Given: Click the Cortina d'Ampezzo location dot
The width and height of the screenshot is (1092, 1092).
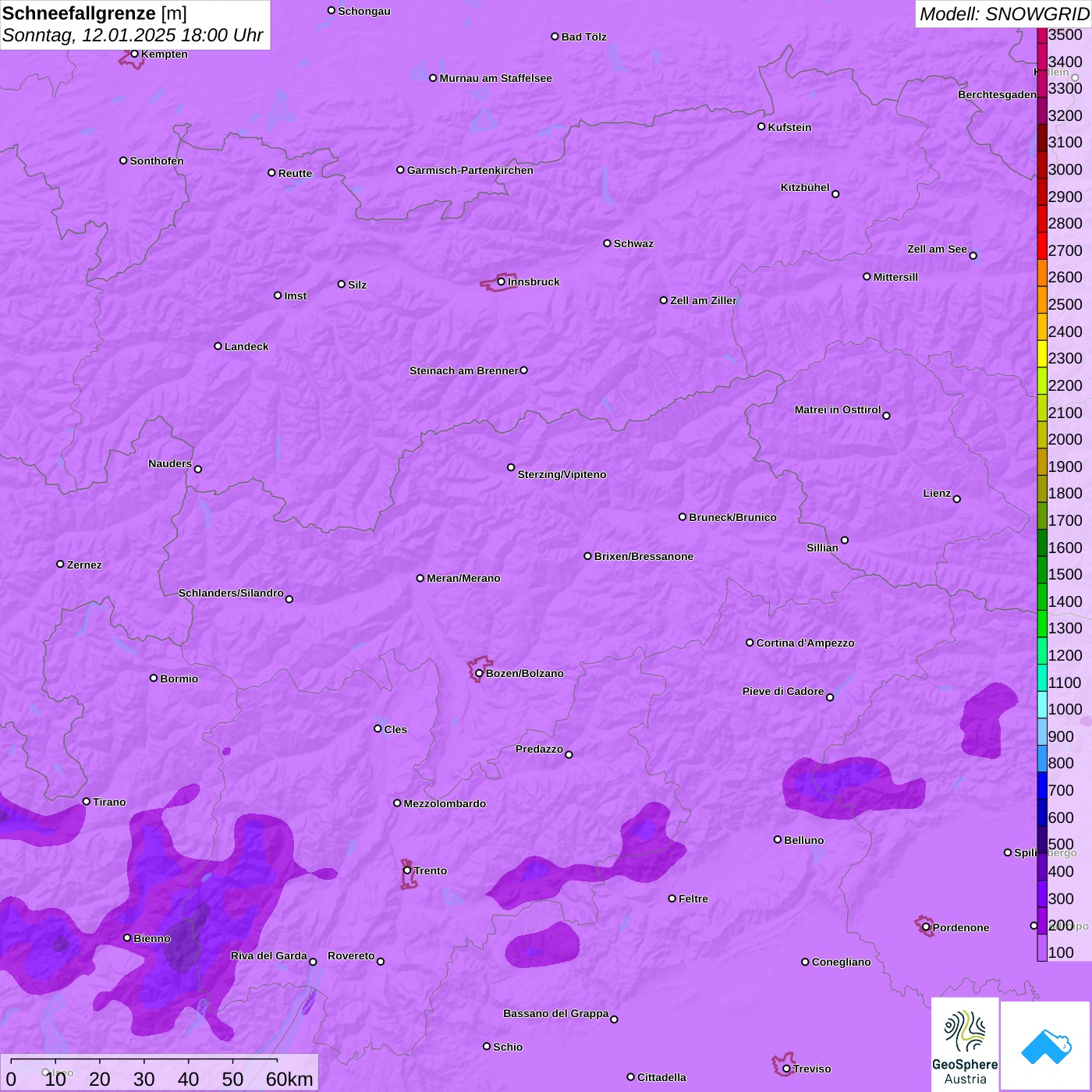Looking at the screenshot, I should click(750, 643).
